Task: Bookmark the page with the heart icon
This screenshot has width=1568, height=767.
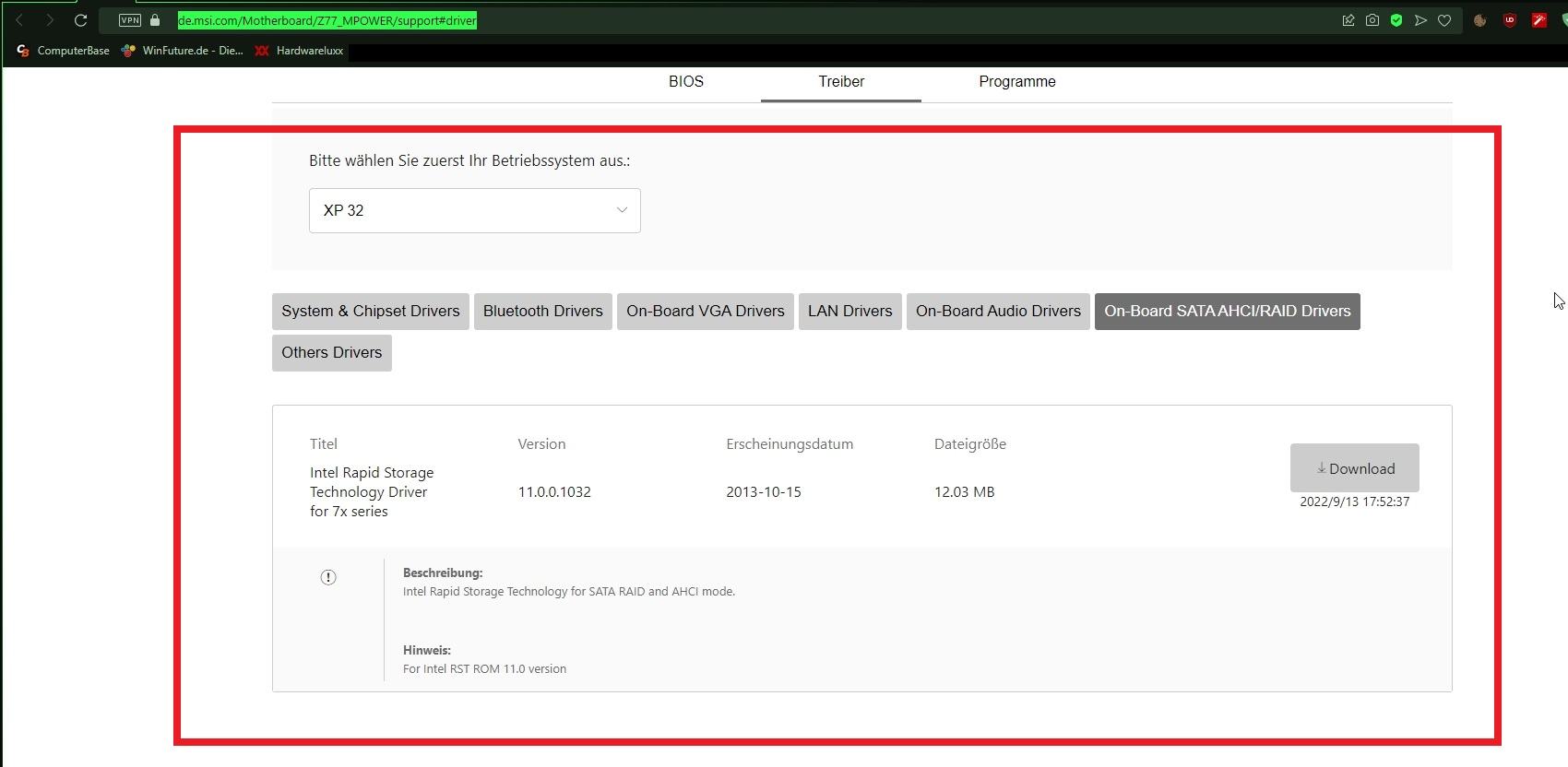Action: point(1444,20)
